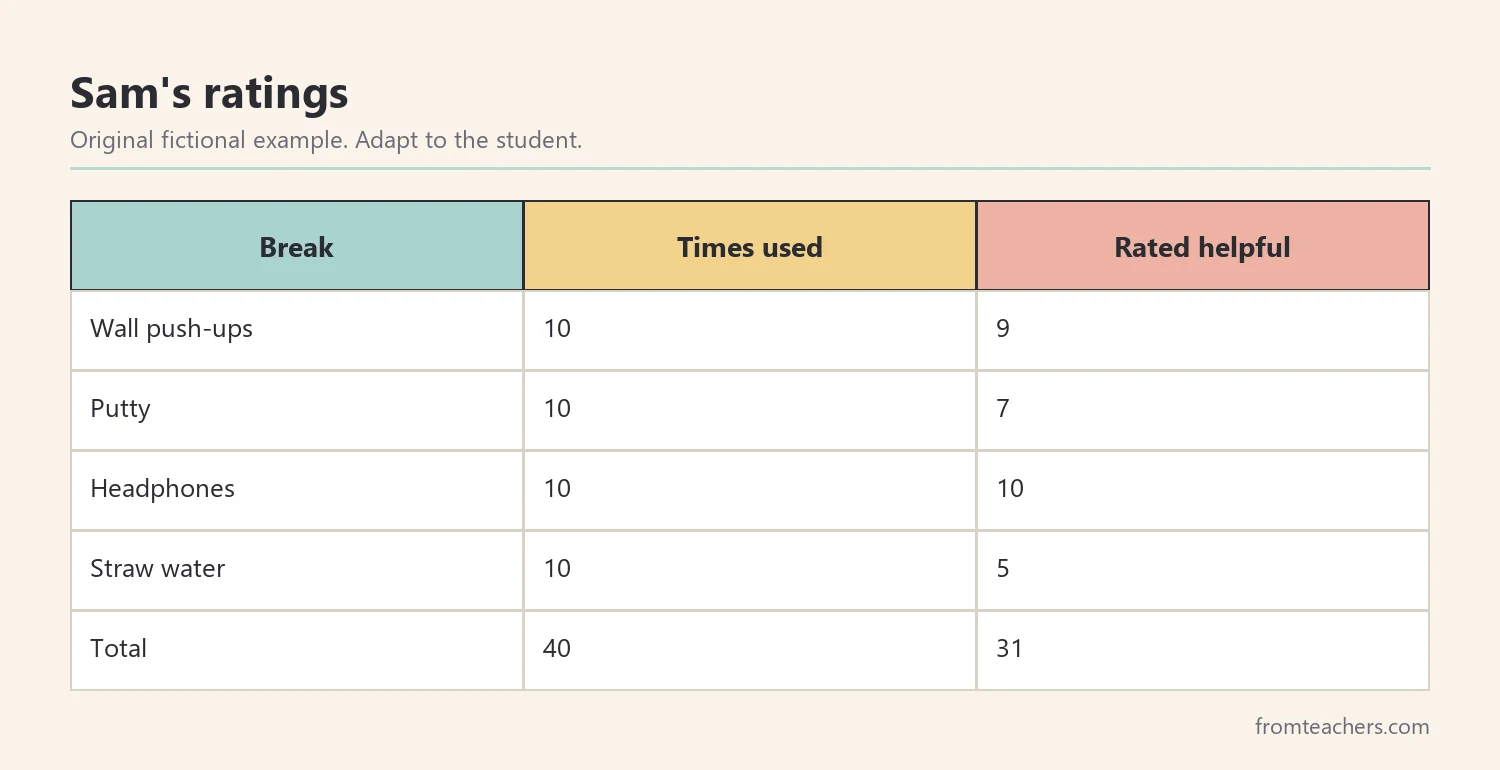Viewport: 1500px width, 770px height.
Task: Click Times used value in the Headphones row
Action: (x=557, y=489)
